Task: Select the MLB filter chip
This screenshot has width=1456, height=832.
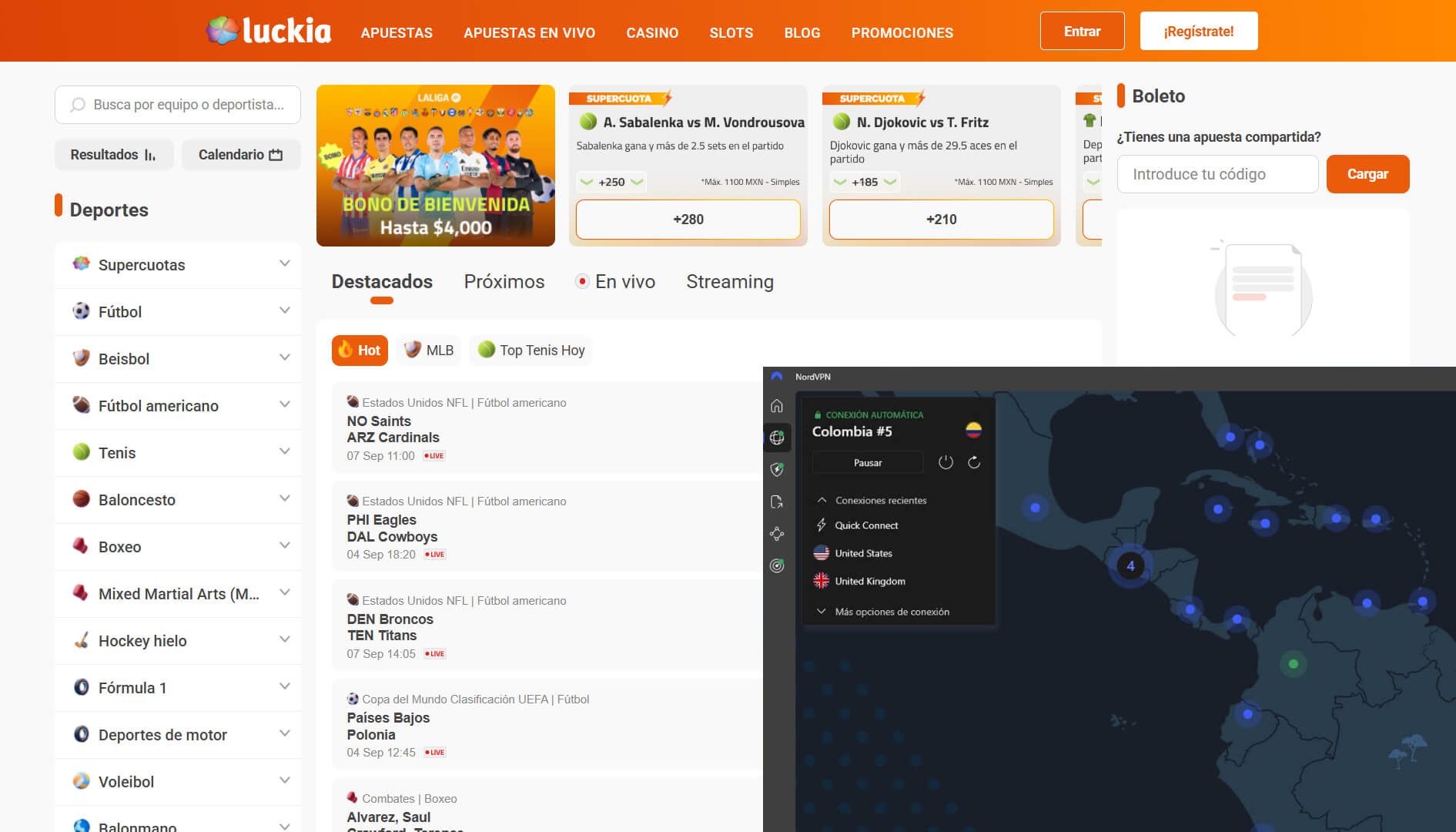Action: pos(429,351)
